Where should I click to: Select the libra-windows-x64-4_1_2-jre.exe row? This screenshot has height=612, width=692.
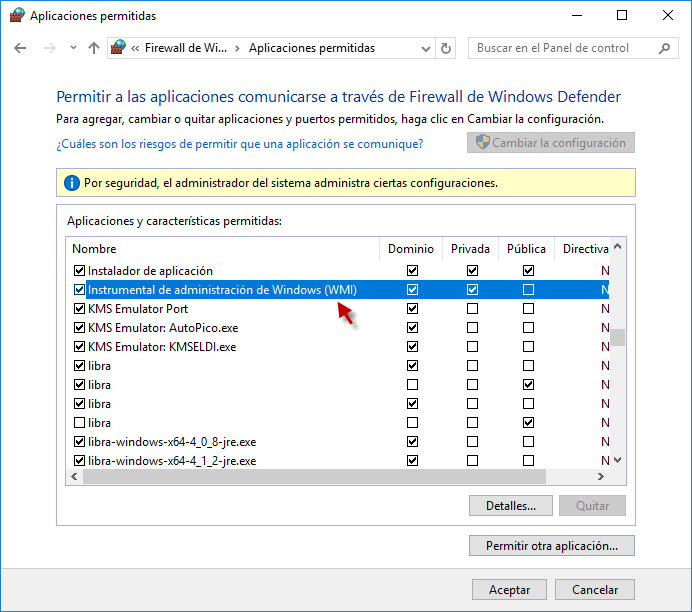point(338,461)
